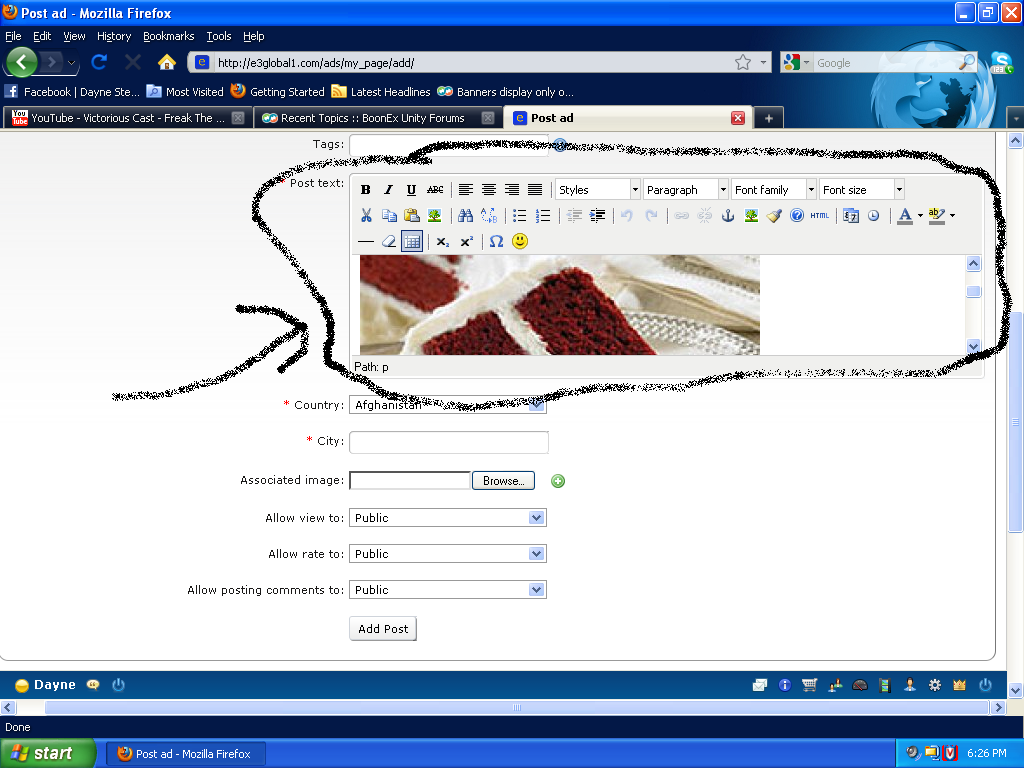
Task: Click the find binoculars icon
Action: [465, 215]
